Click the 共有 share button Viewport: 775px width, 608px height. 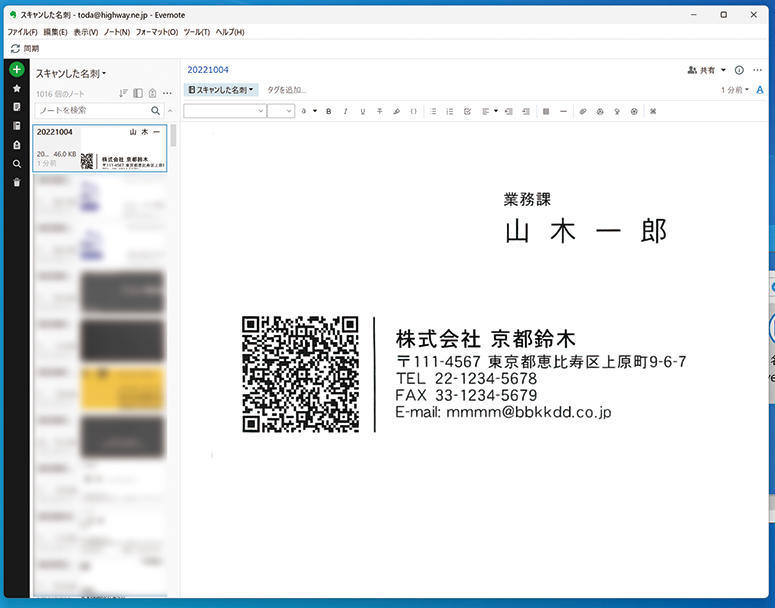pyautogui.click(x=701, y=70)
